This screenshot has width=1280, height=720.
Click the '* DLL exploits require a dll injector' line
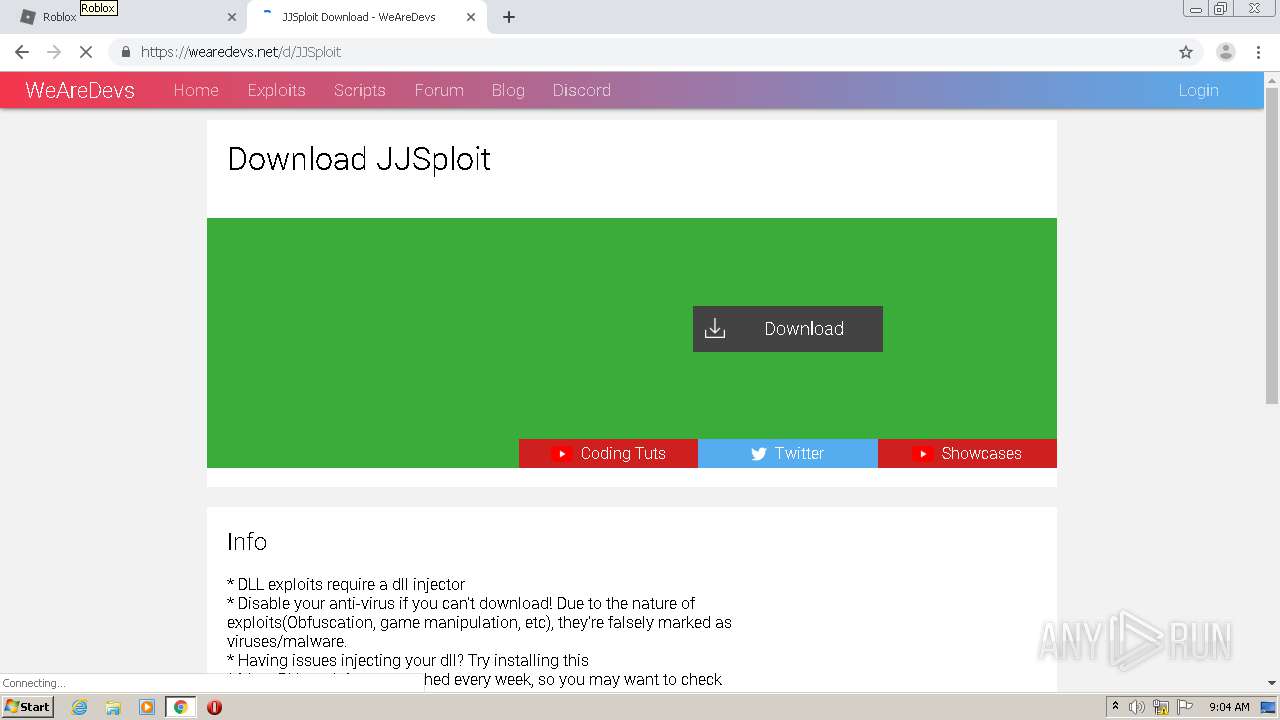(x=346, y=584)
